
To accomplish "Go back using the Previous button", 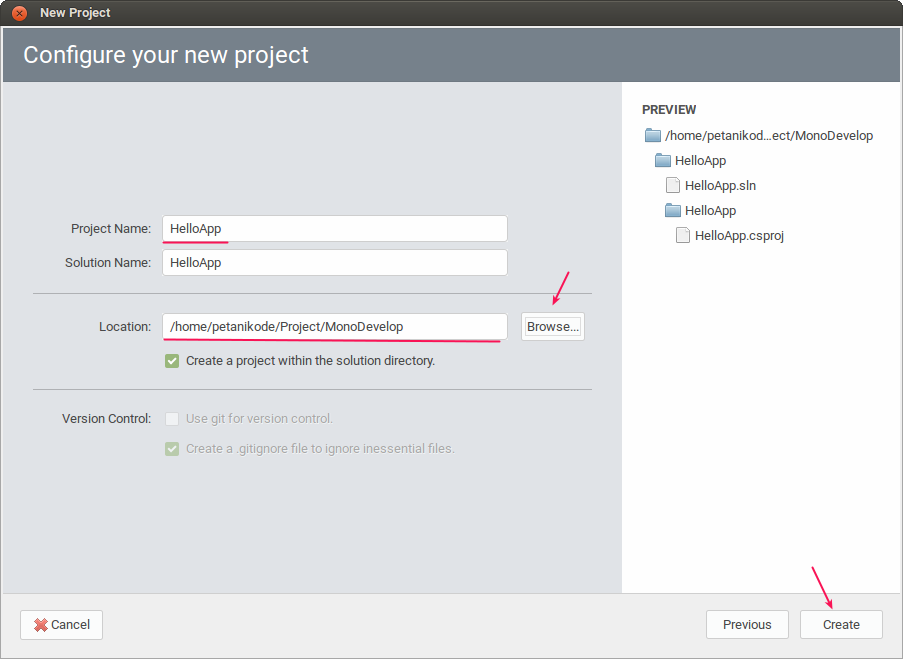I will point(747,624).
